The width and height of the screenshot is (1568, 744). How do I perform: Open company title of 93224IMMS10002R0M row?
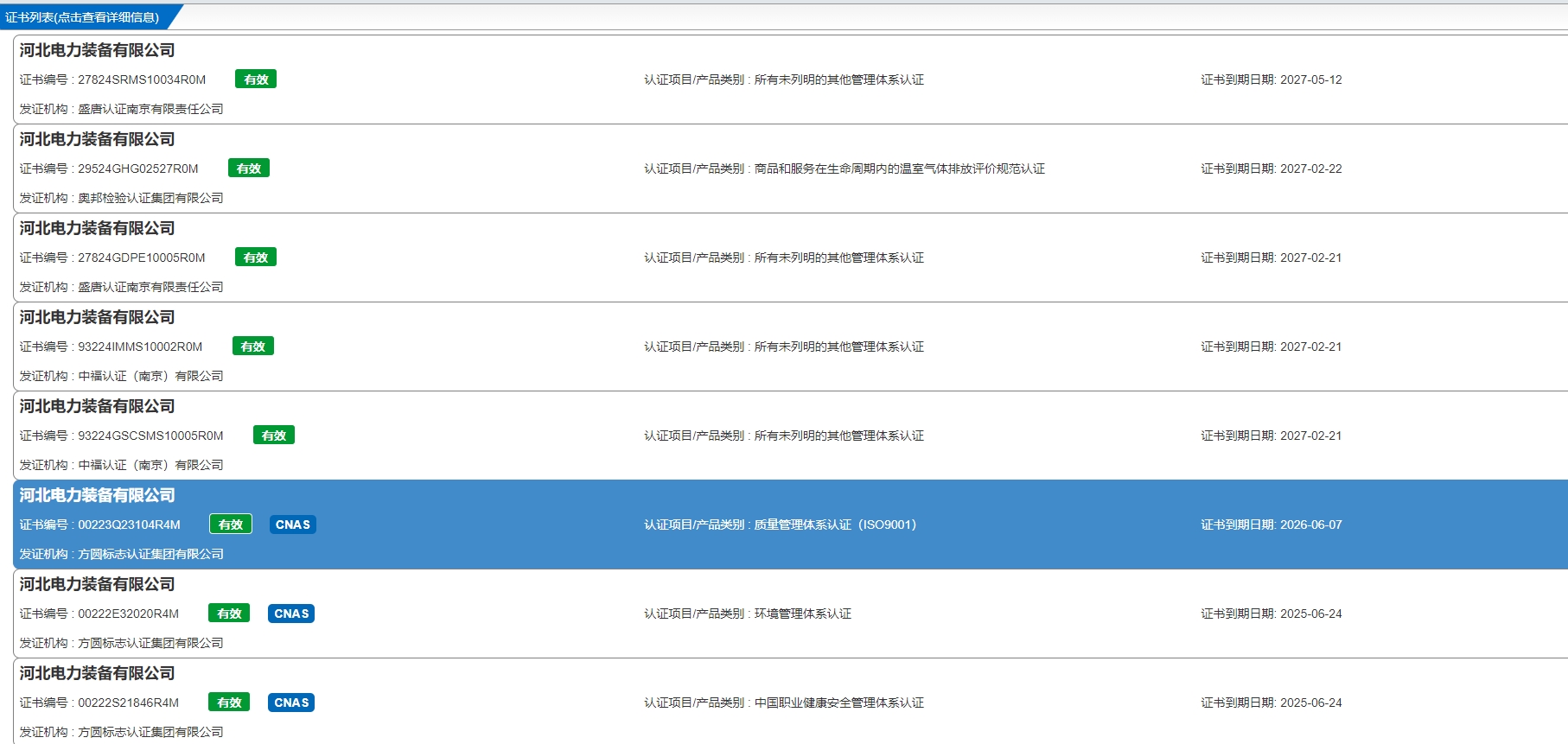click(x=98, y=318)
